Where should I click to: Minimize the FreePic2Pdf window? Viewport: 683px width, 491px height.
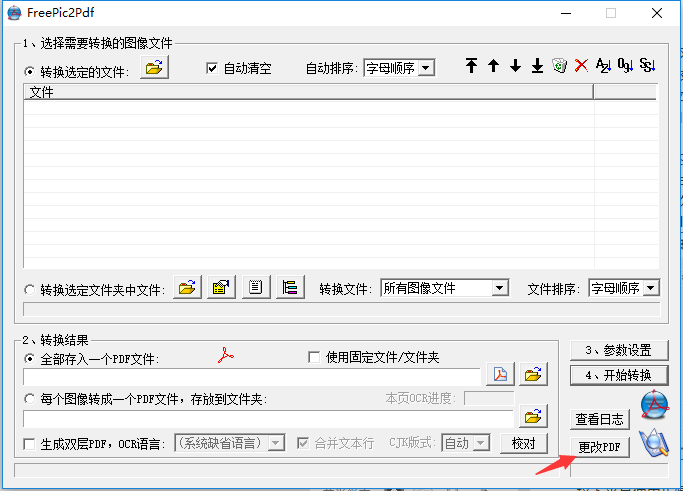click(566, 13)
